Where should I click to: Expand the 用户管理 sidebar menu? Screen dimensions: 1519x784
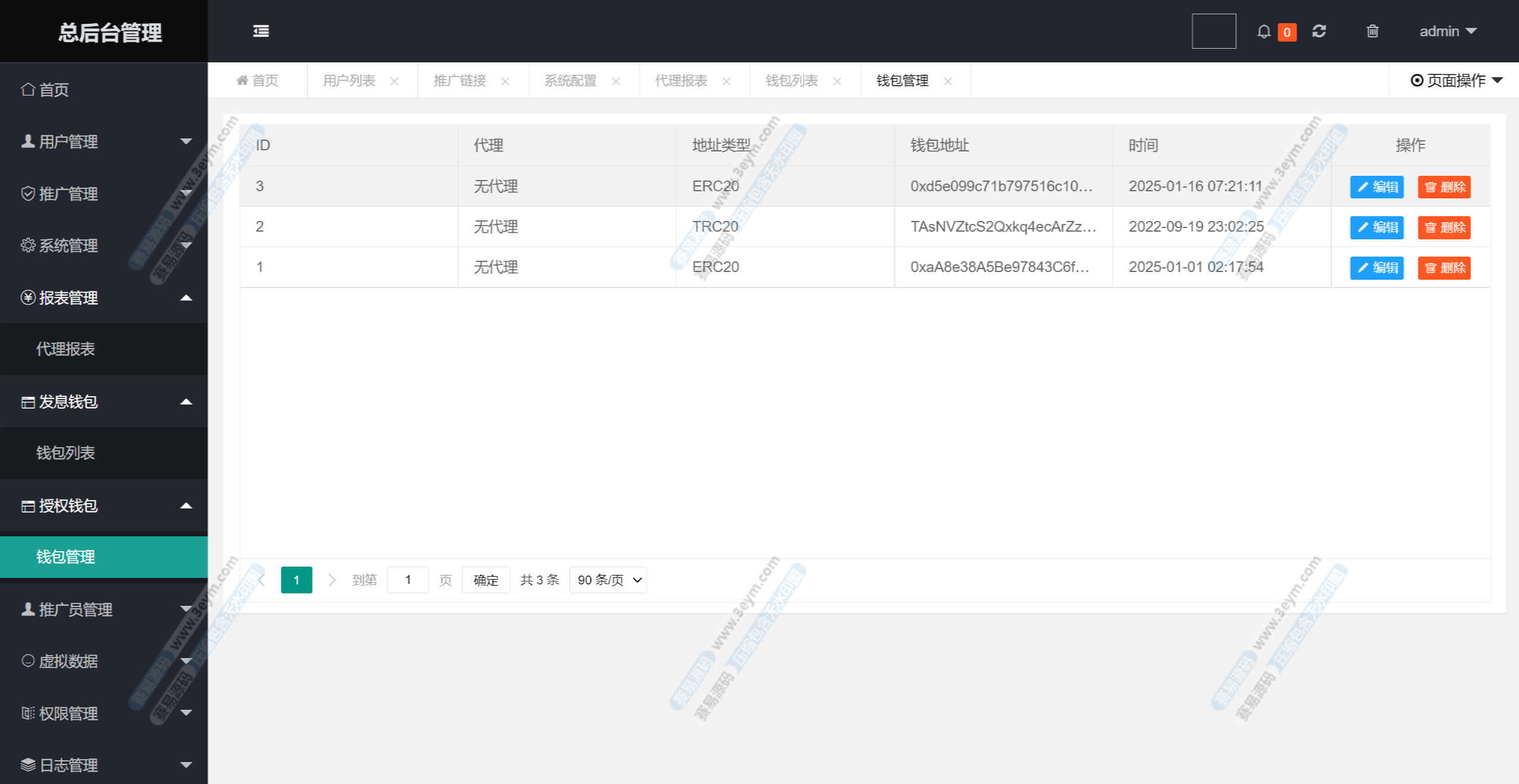pyautogui.click(x=104, y=141)
